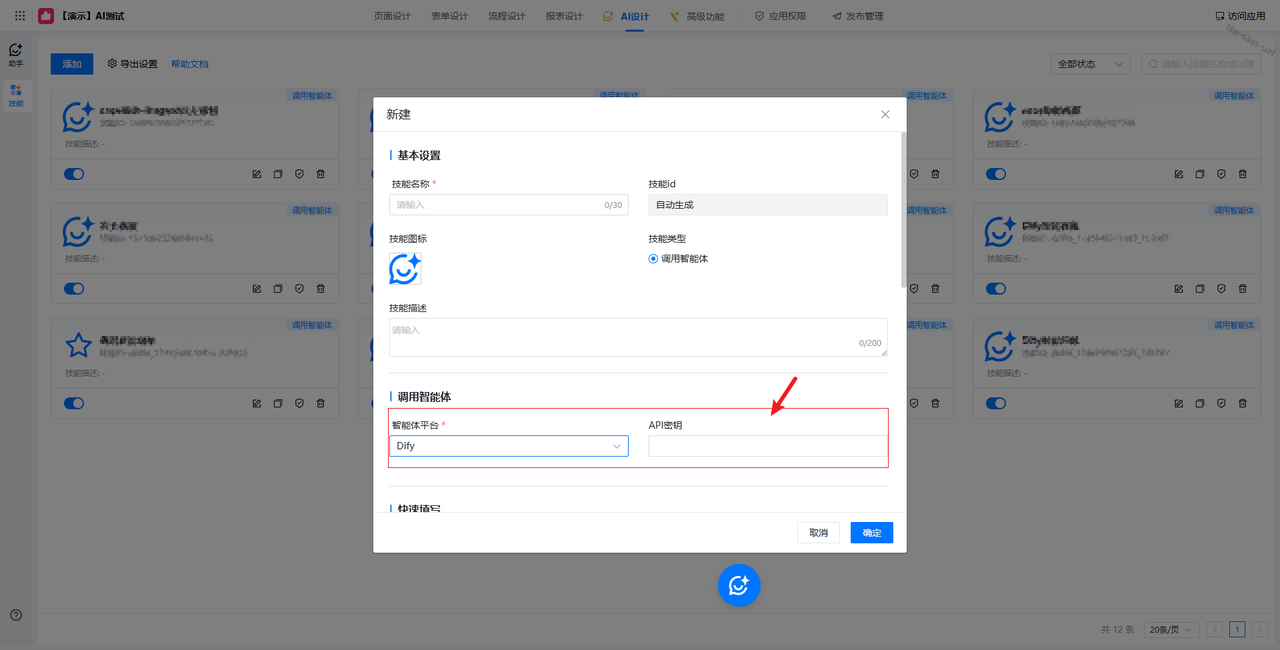Click the help question mark icon
Screen dimensions: 1280x650
coord(16,615)
